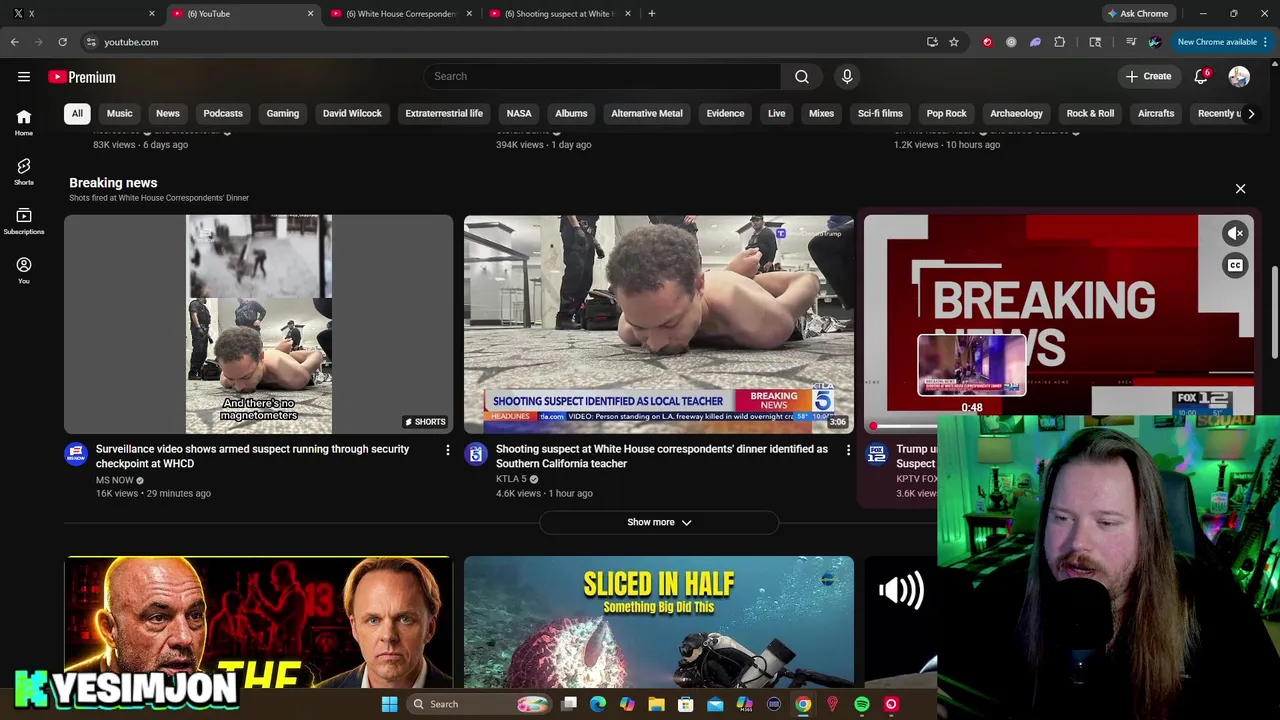This screenshot has width=1280, height=720.
Task: Select the Alternative Metal filter chip
Action: click(x=647, y=113)
